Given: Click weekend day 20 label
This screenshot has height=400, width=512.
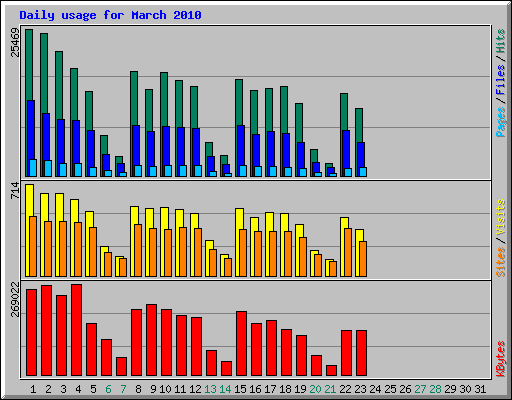Looking at the screenshot, I should pos(315,389).
